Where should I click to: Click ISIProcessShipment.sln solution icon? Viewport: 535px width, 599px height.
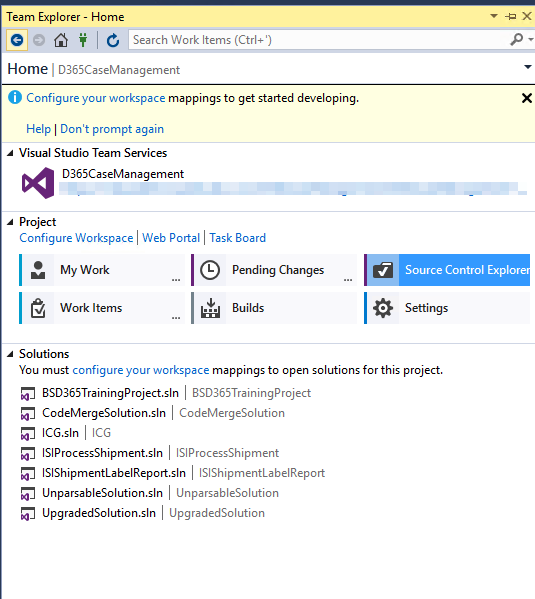tap(28, 453)
